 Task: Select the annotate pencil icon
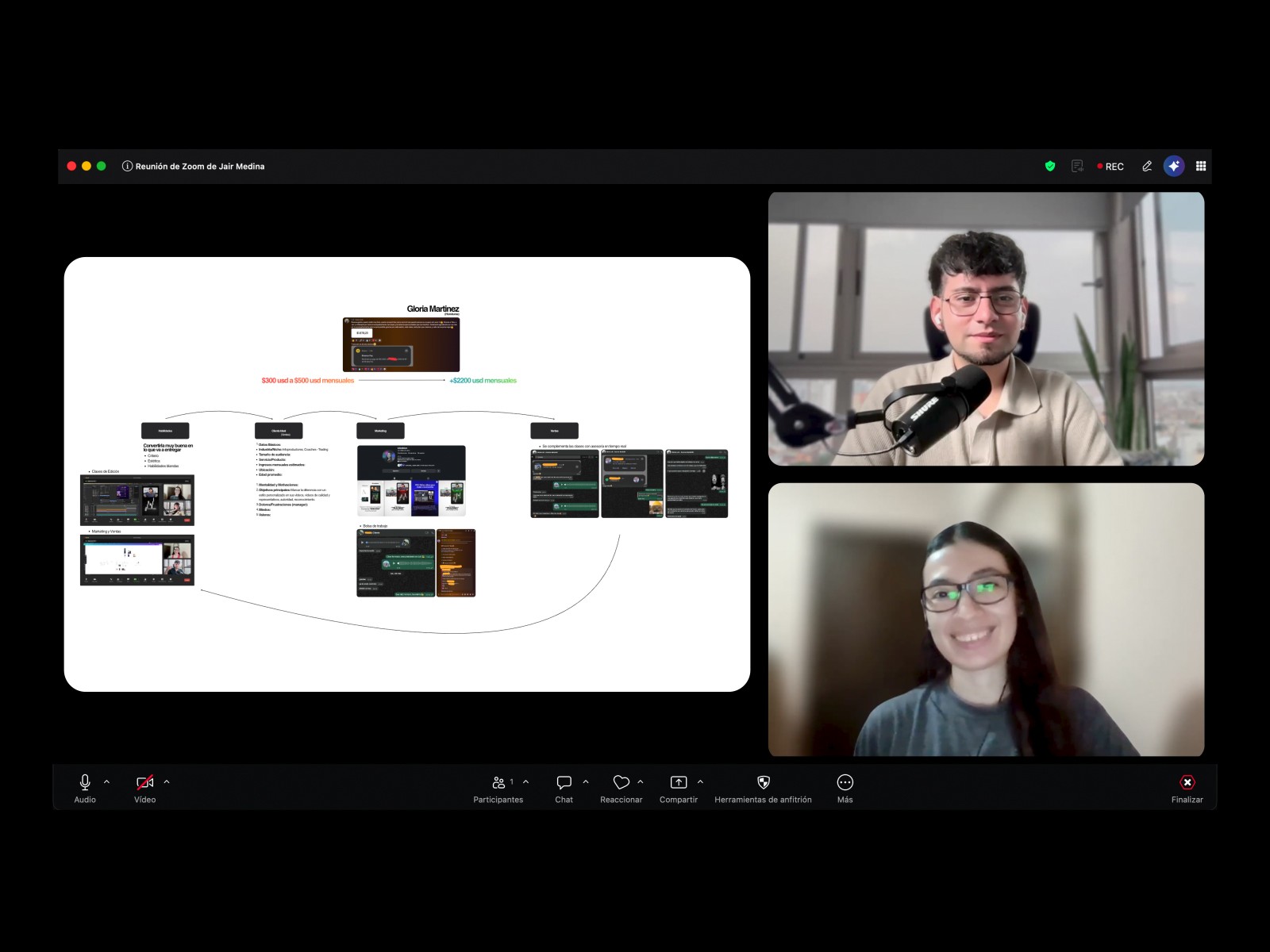[1147, 166]
